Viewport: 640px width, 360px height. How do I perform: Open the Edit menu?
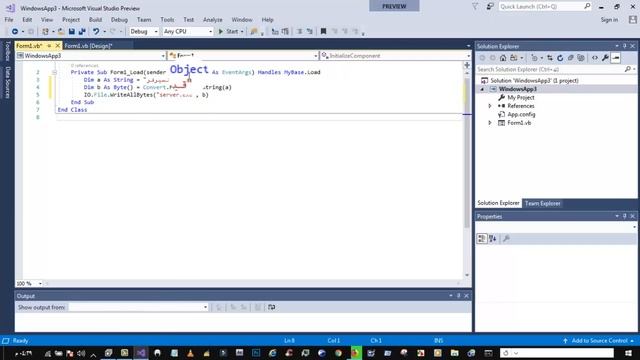[x=27, y=20]
